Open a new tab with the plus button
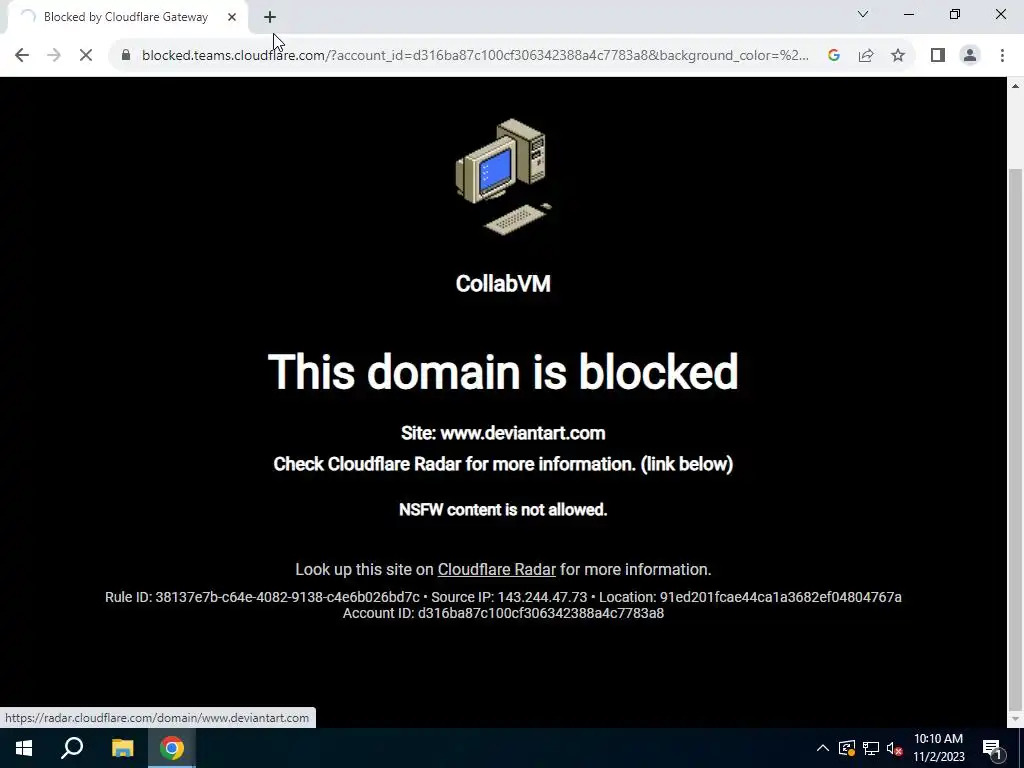This screenshot has height=768, width=1024. click(x=270, y=17)
